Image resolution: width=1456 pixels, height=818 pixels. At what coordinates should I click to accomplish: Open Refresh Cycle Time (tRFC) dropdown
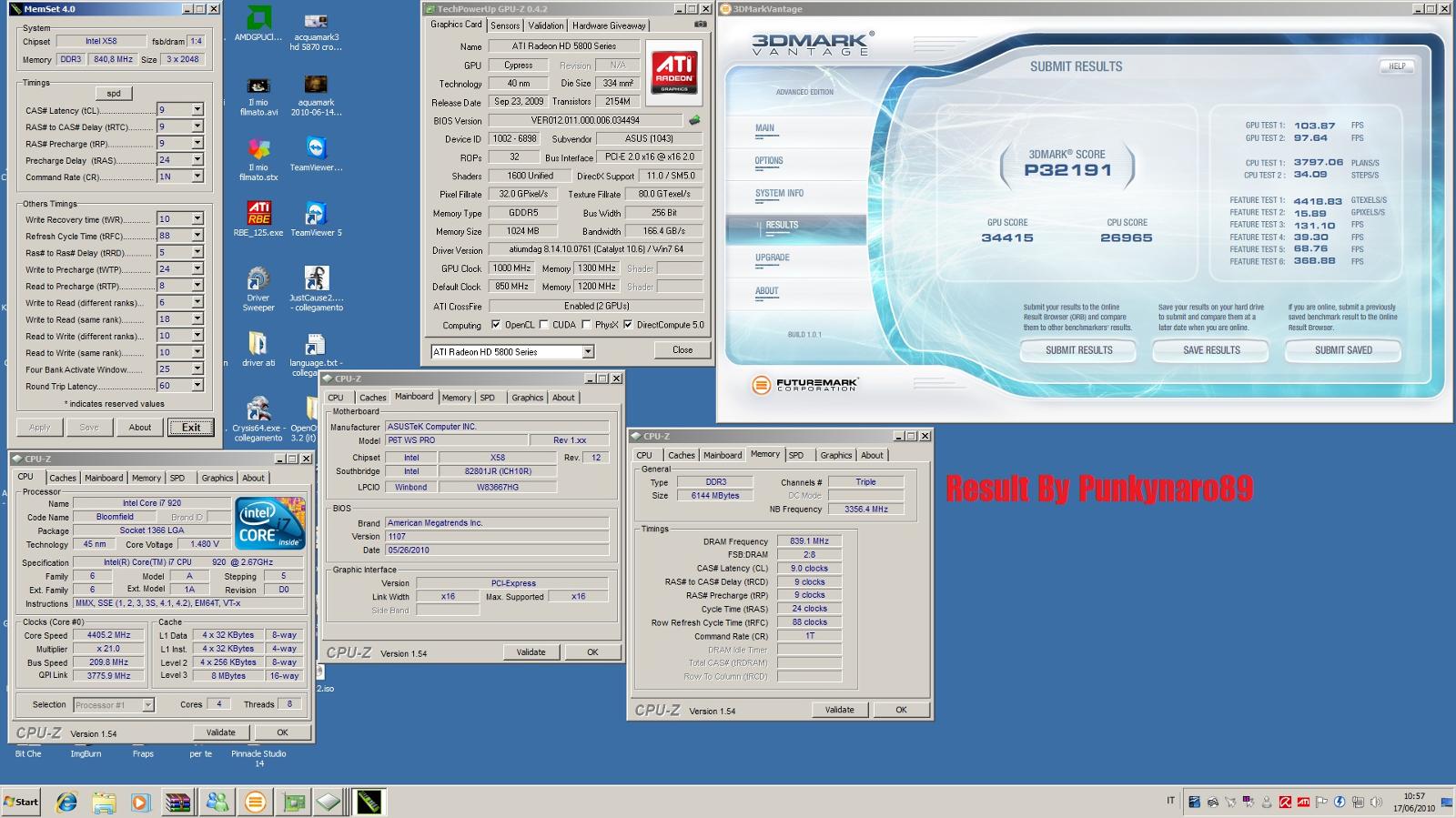point(197,236)
